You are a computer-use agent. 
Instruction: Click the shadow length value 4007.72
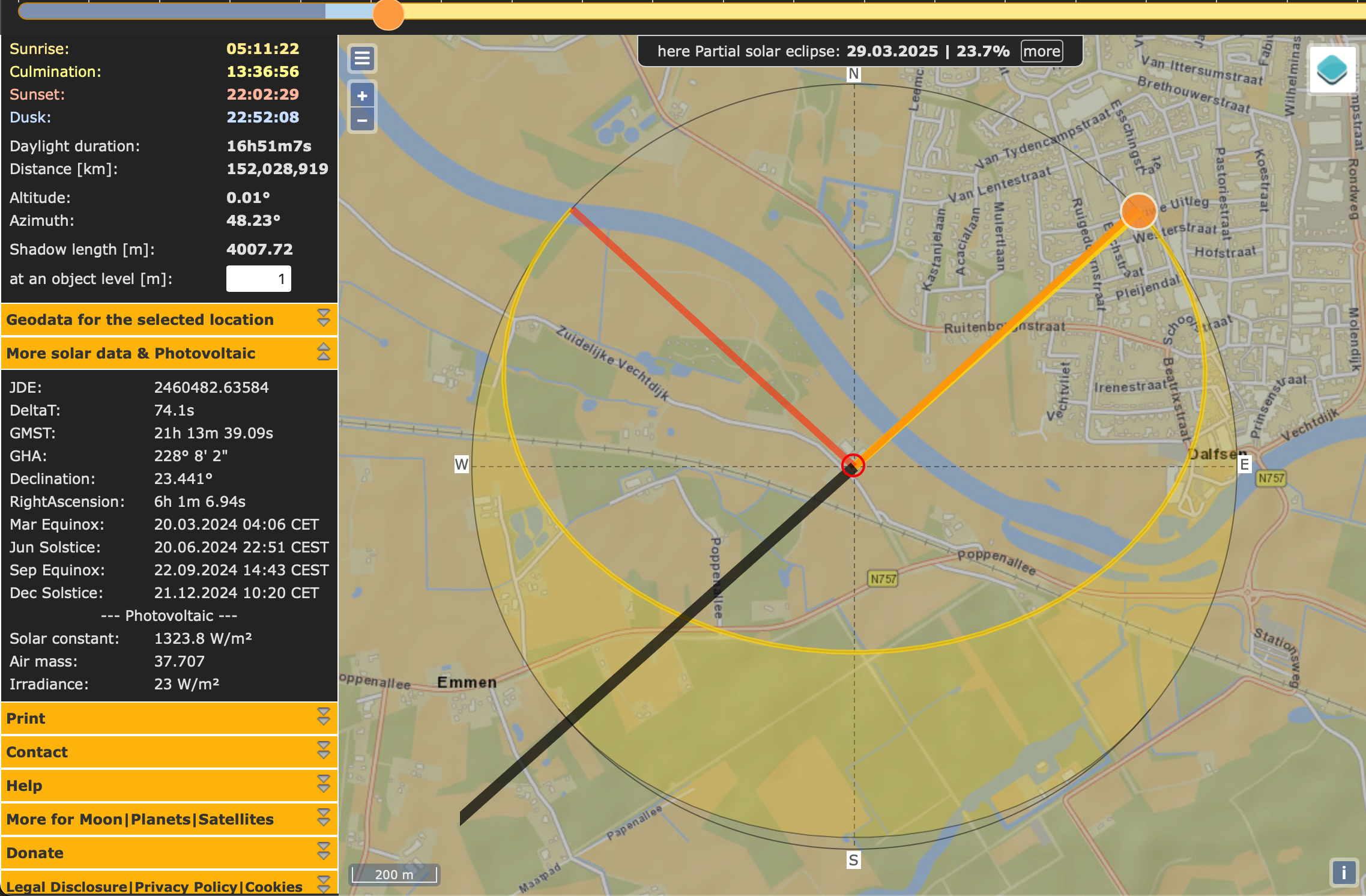[x=259, y=249]
